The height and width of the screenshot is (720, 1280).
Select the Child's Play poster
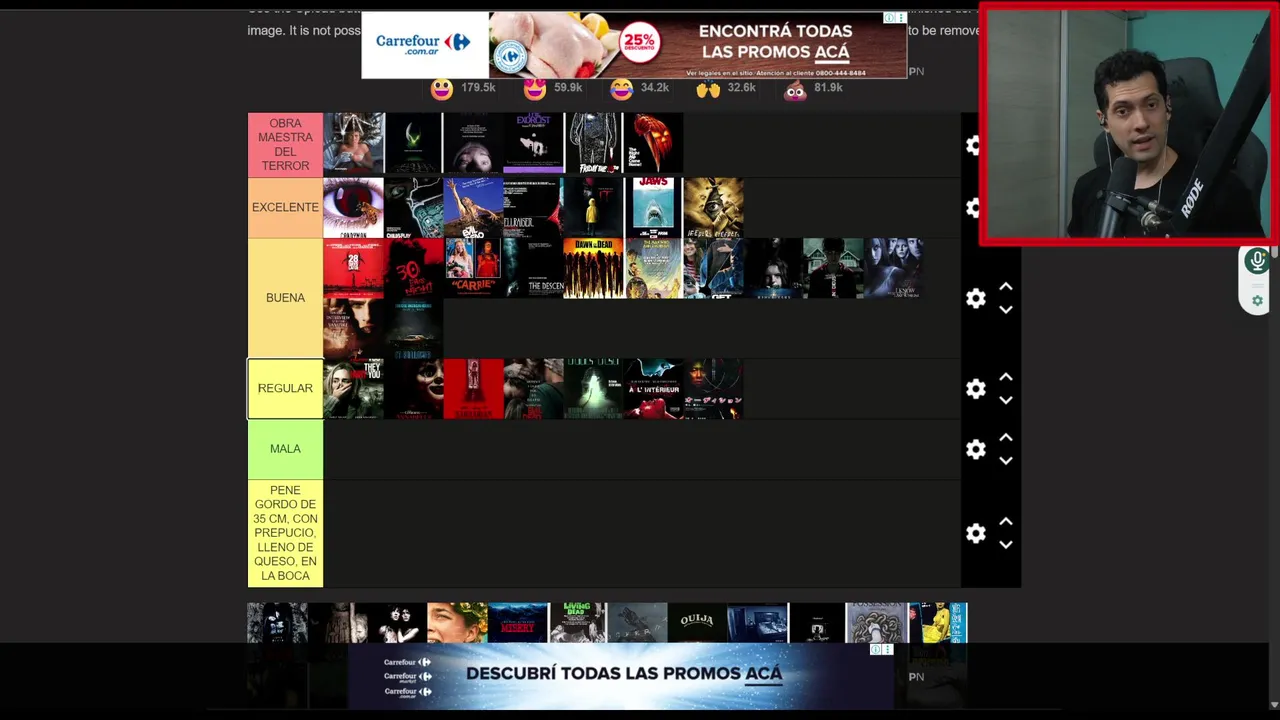coord(413,208)
